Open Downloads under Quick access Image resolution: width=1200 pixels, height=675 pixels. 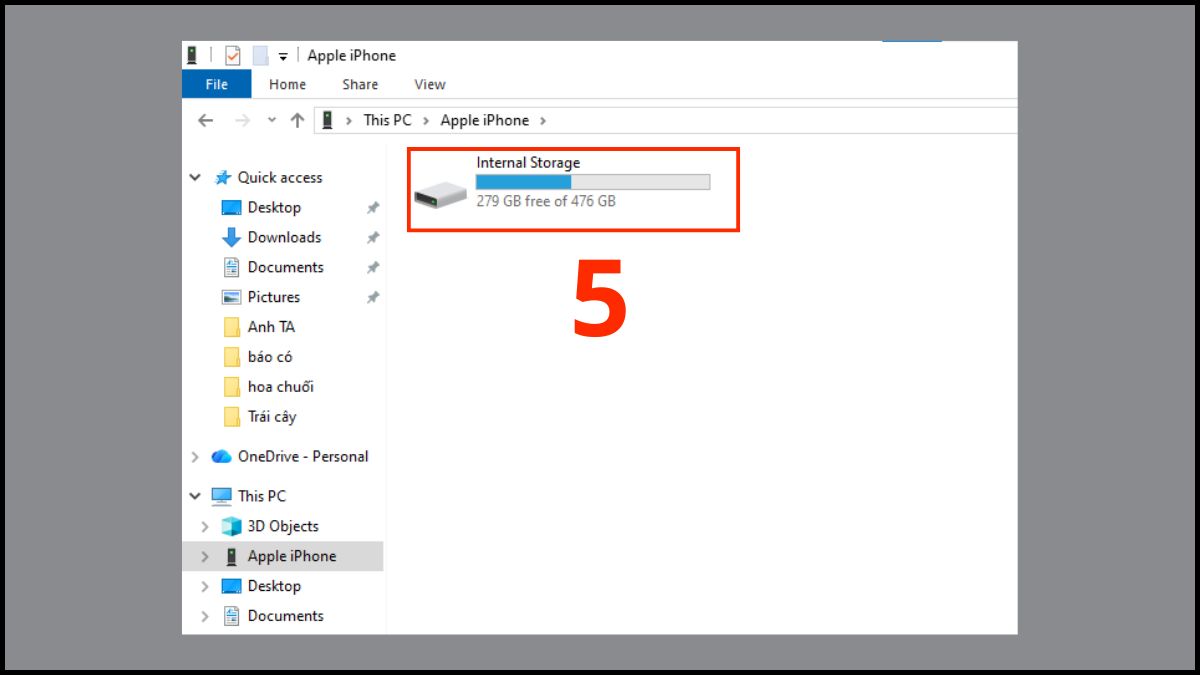pos(284,237)
